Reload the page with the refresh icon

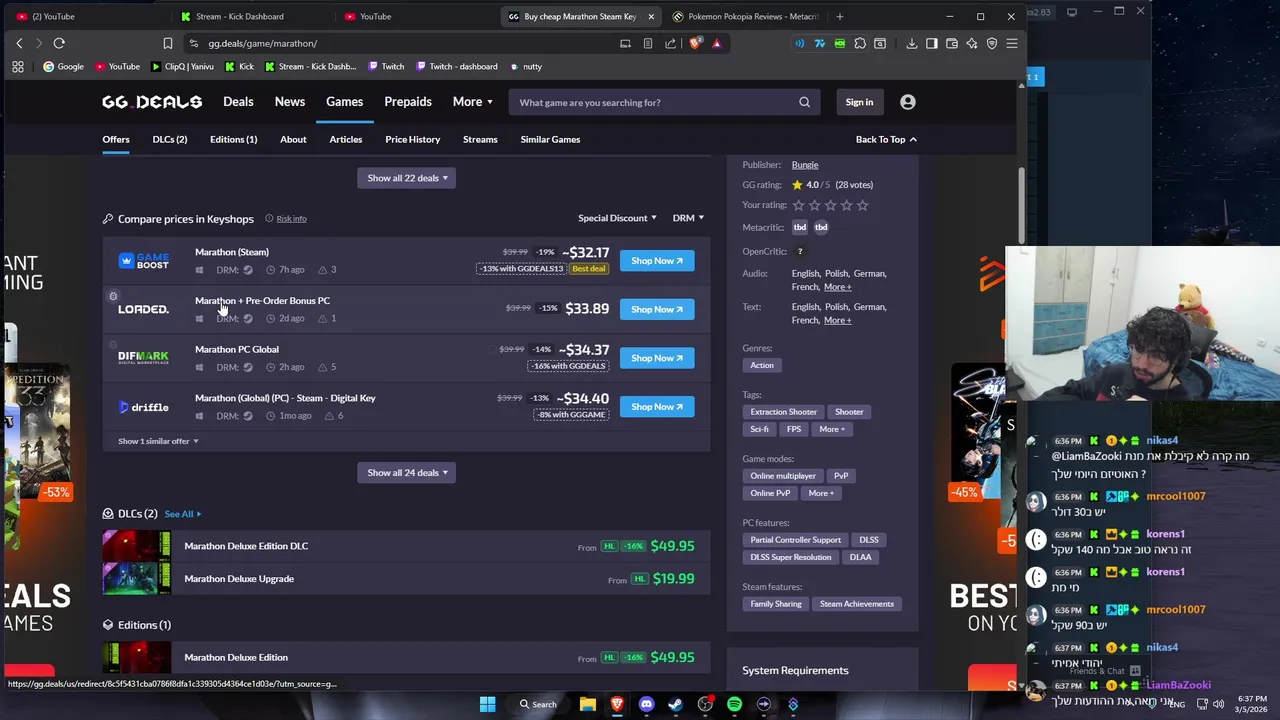coord(59,43)
